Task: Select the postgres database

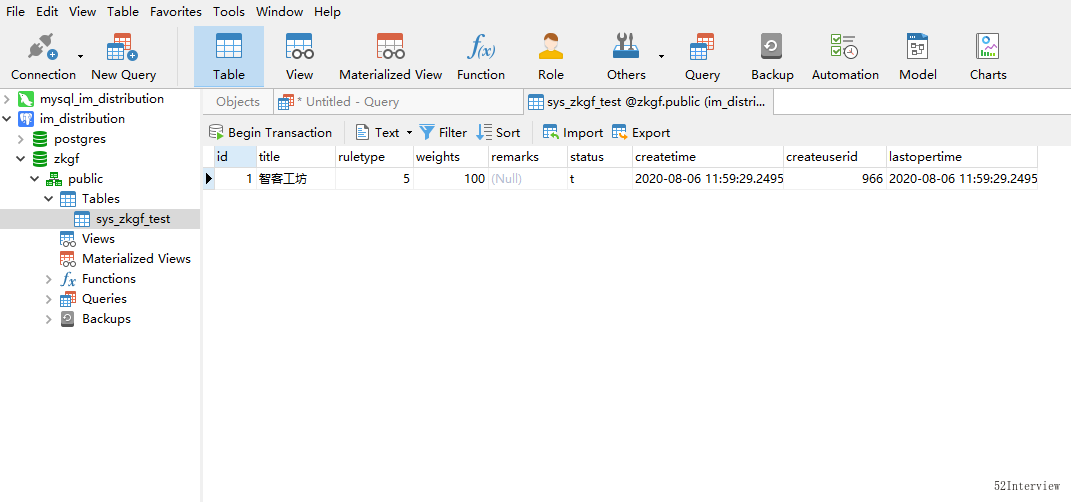Action: pos(80,139)
